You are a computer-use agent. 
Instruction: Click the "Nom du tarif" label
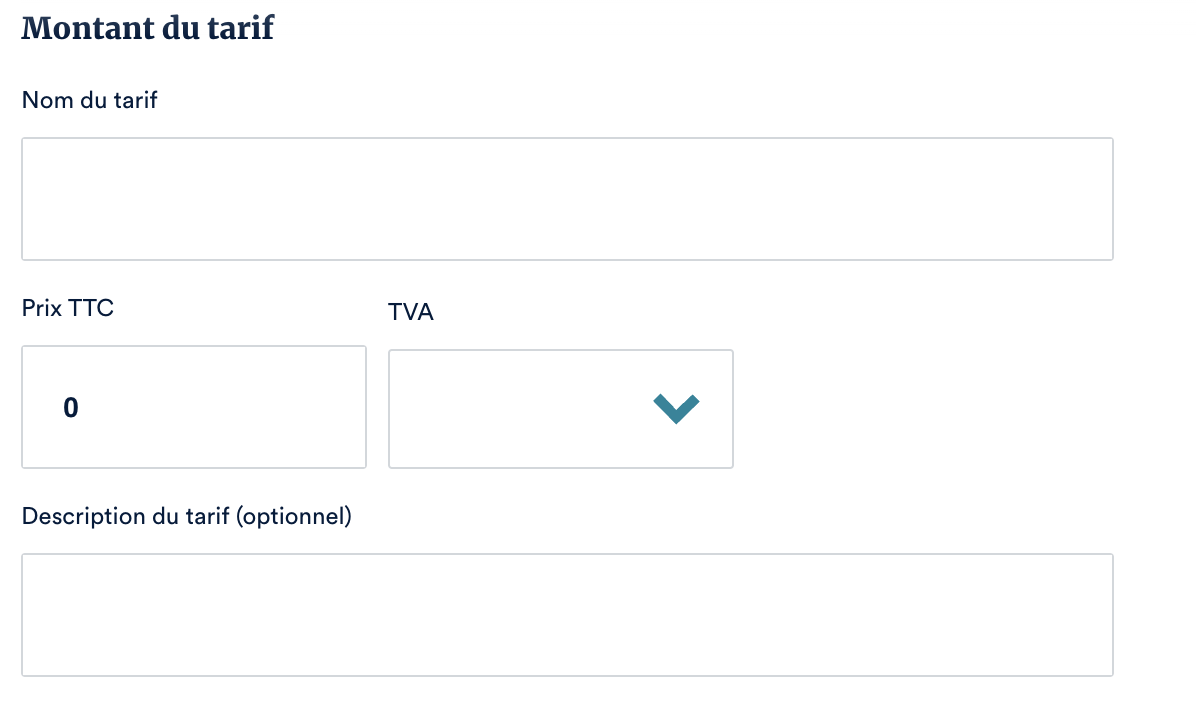(x=90, y=100)
